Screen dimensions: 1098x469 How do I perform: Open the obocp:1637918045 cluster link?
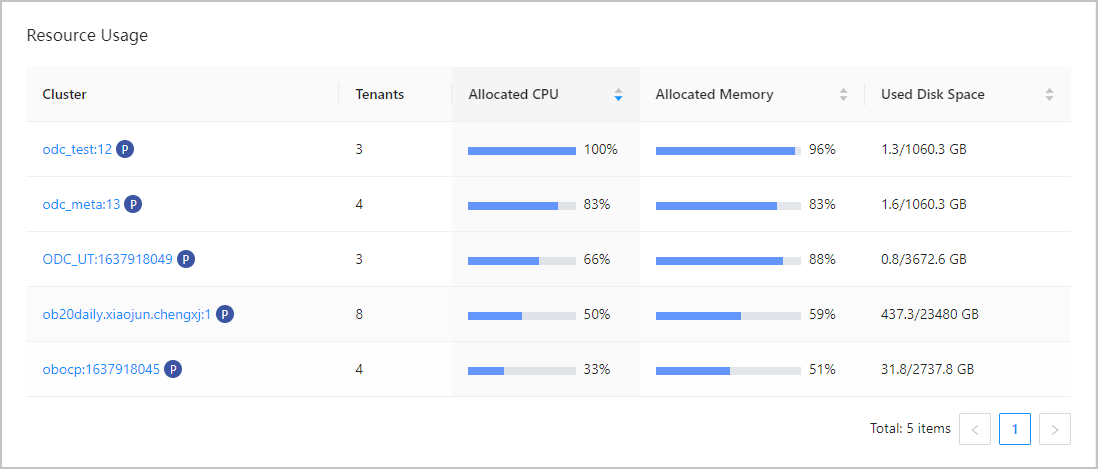[101, 369]
